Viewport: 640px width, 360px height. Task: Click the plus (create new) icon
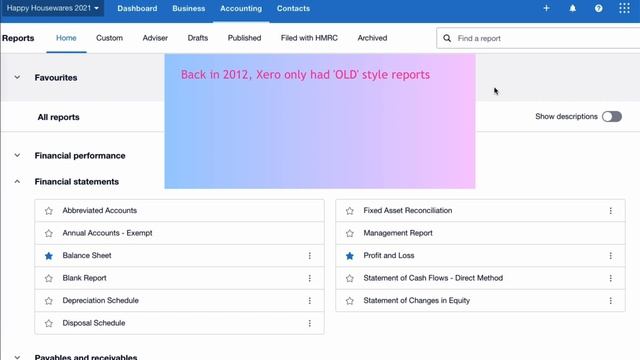(546, 8)
